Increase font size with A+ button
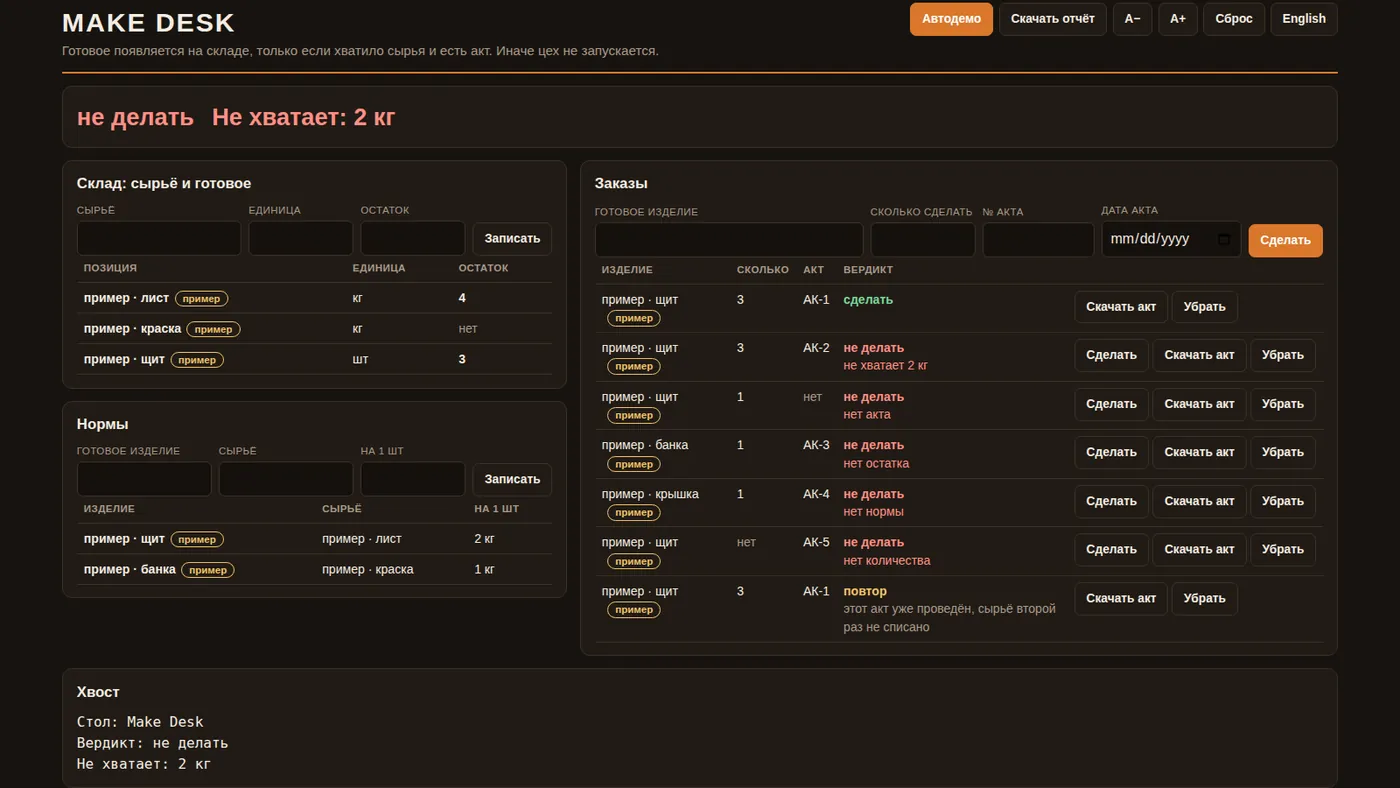 pyautogui.click(x=1178, y=19)
